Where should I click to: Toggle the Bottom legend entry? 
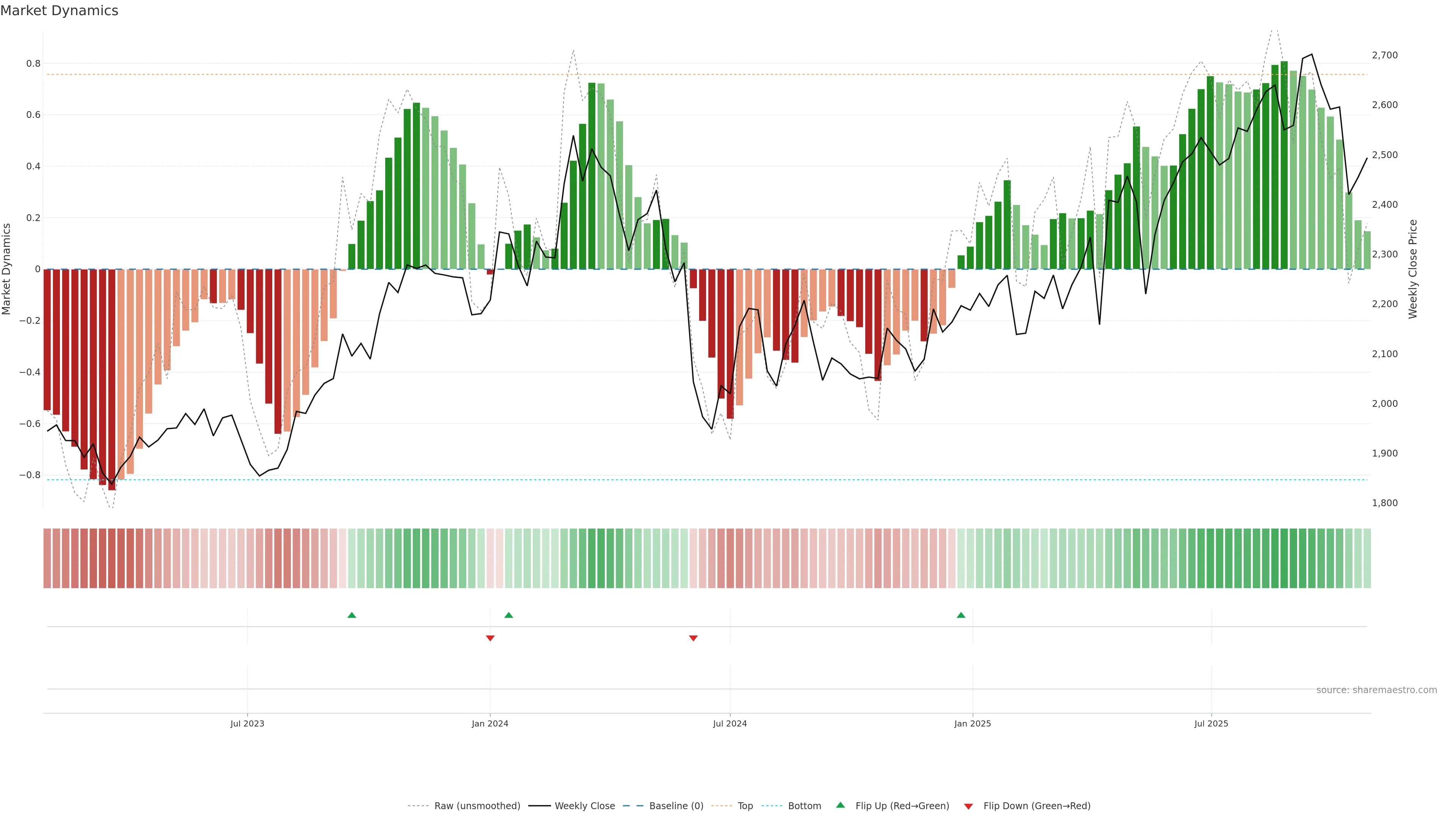[x=804, y=806]
